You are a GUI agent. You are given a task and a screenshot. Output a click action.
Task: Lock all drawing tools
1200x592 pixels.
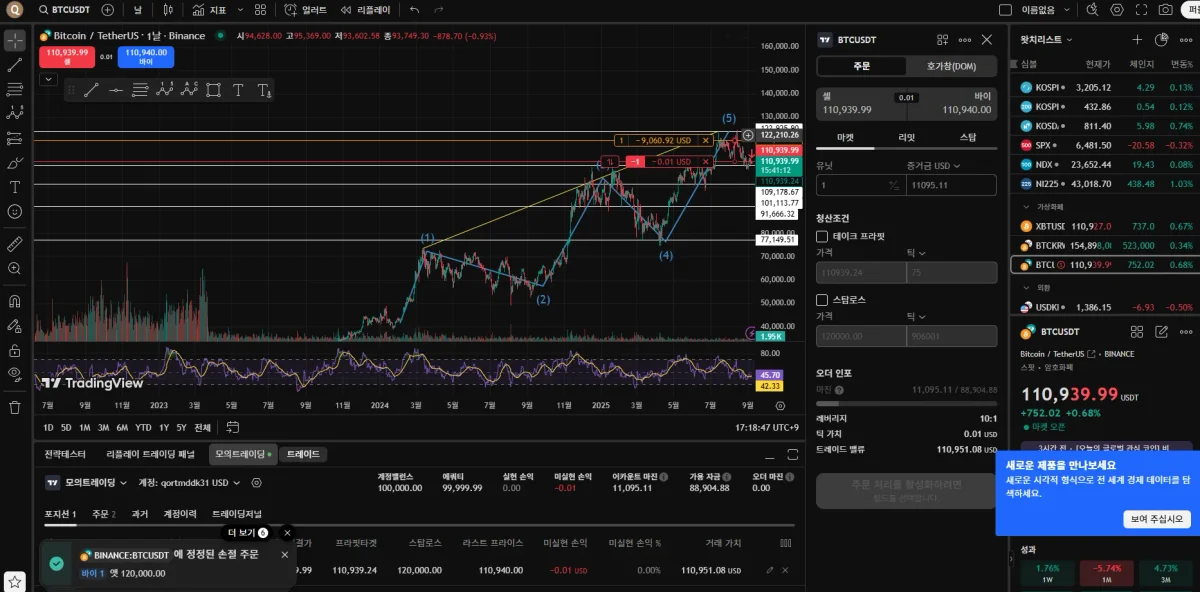pos(15,350)
